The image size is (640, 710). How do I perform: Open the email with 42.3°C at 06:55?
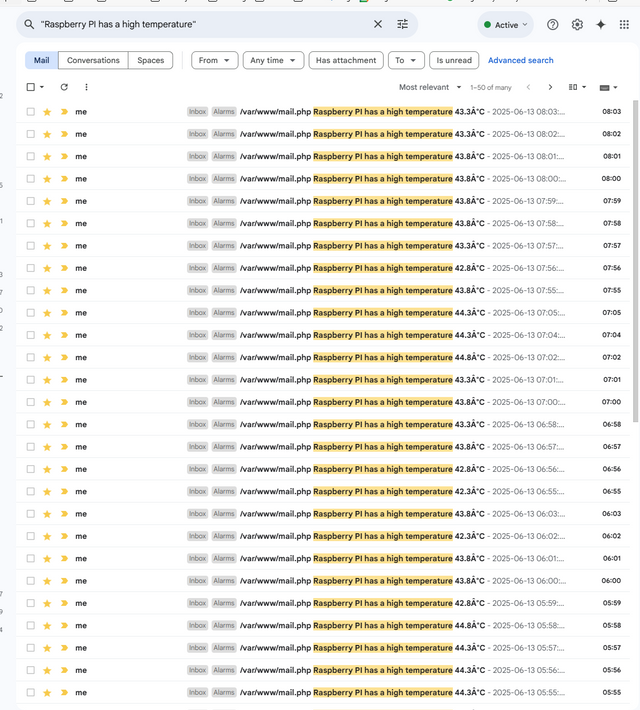[323, 491]
